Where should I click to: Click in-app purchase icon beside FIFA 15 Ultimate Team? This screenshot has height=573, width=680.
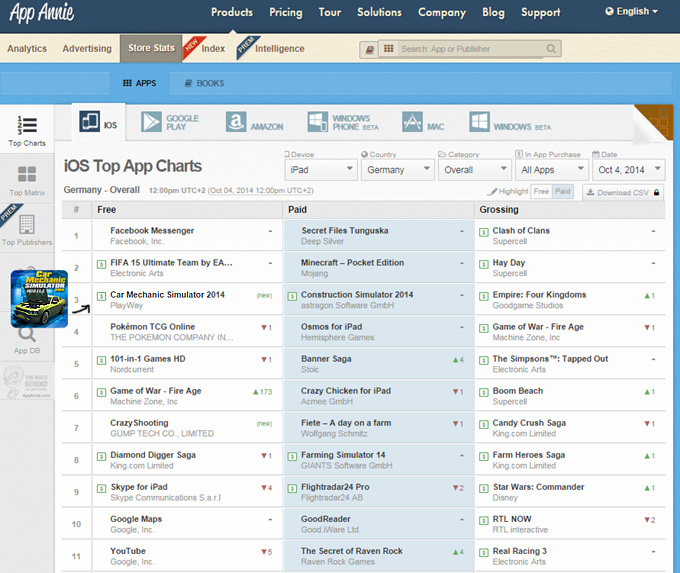tap(101, 264)
